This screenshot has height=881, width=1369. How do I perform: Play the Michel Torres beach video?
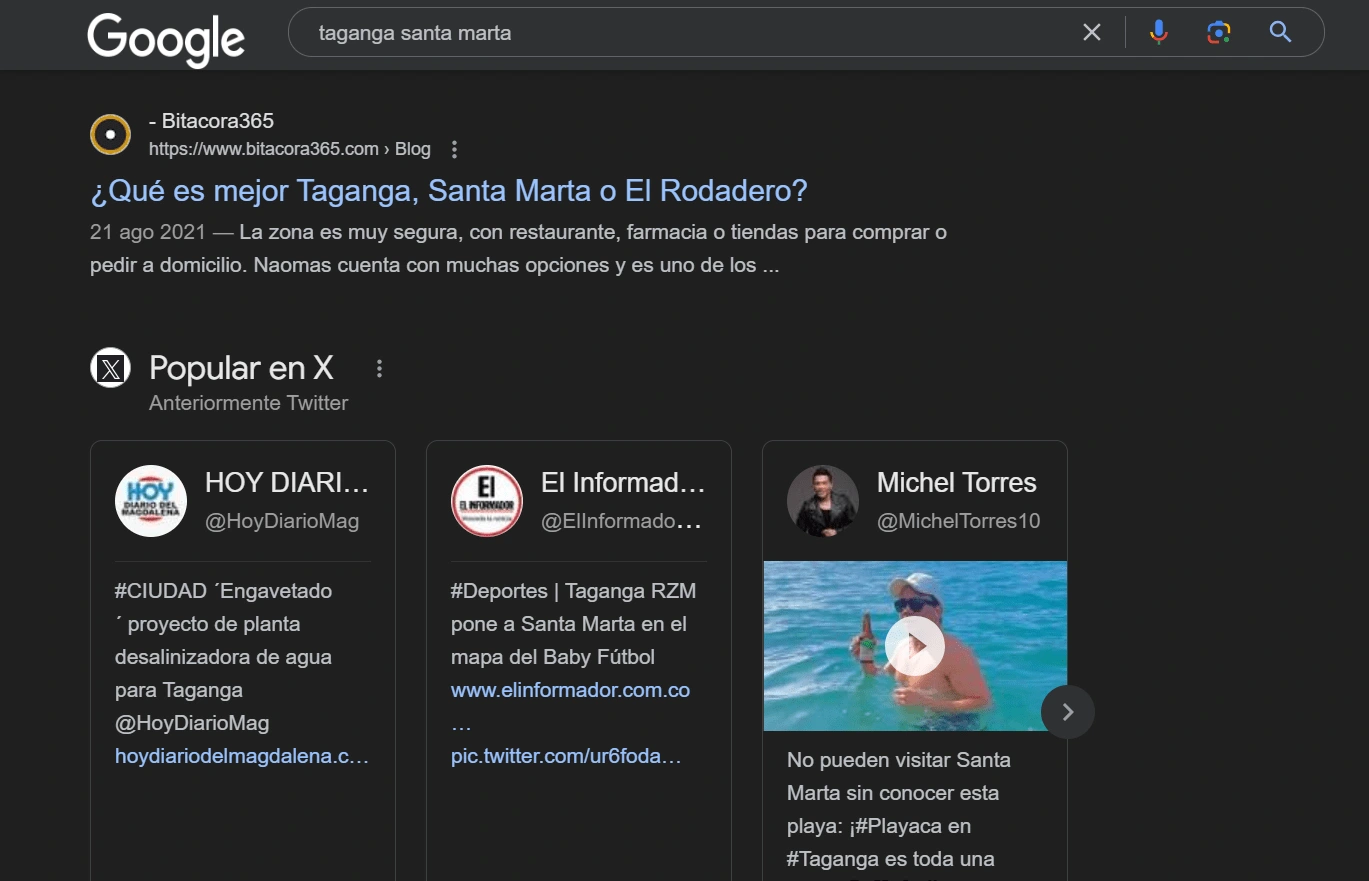point(915,646)
